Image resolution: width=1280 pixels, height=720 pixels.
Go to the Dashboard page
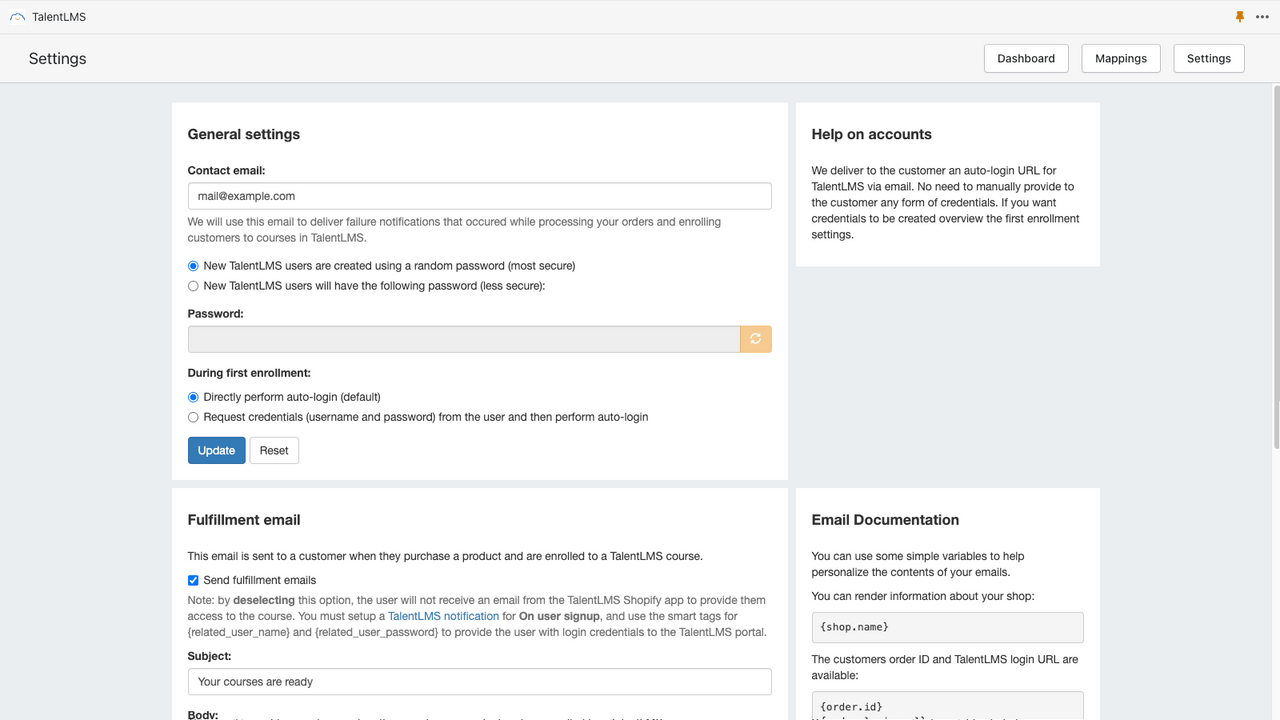(x=1026, y=58)
